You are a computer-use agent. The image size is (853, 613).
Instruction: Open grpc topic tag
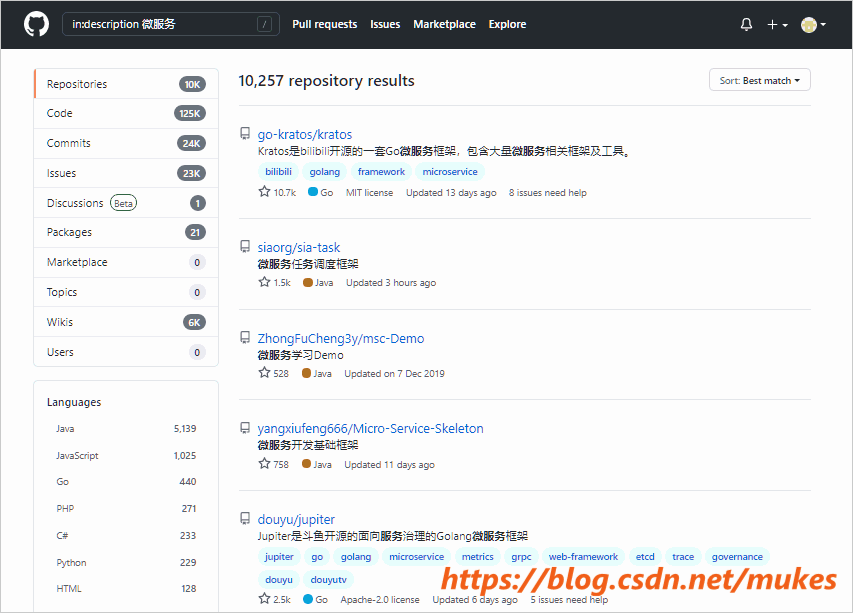click(x=521, y=556)
